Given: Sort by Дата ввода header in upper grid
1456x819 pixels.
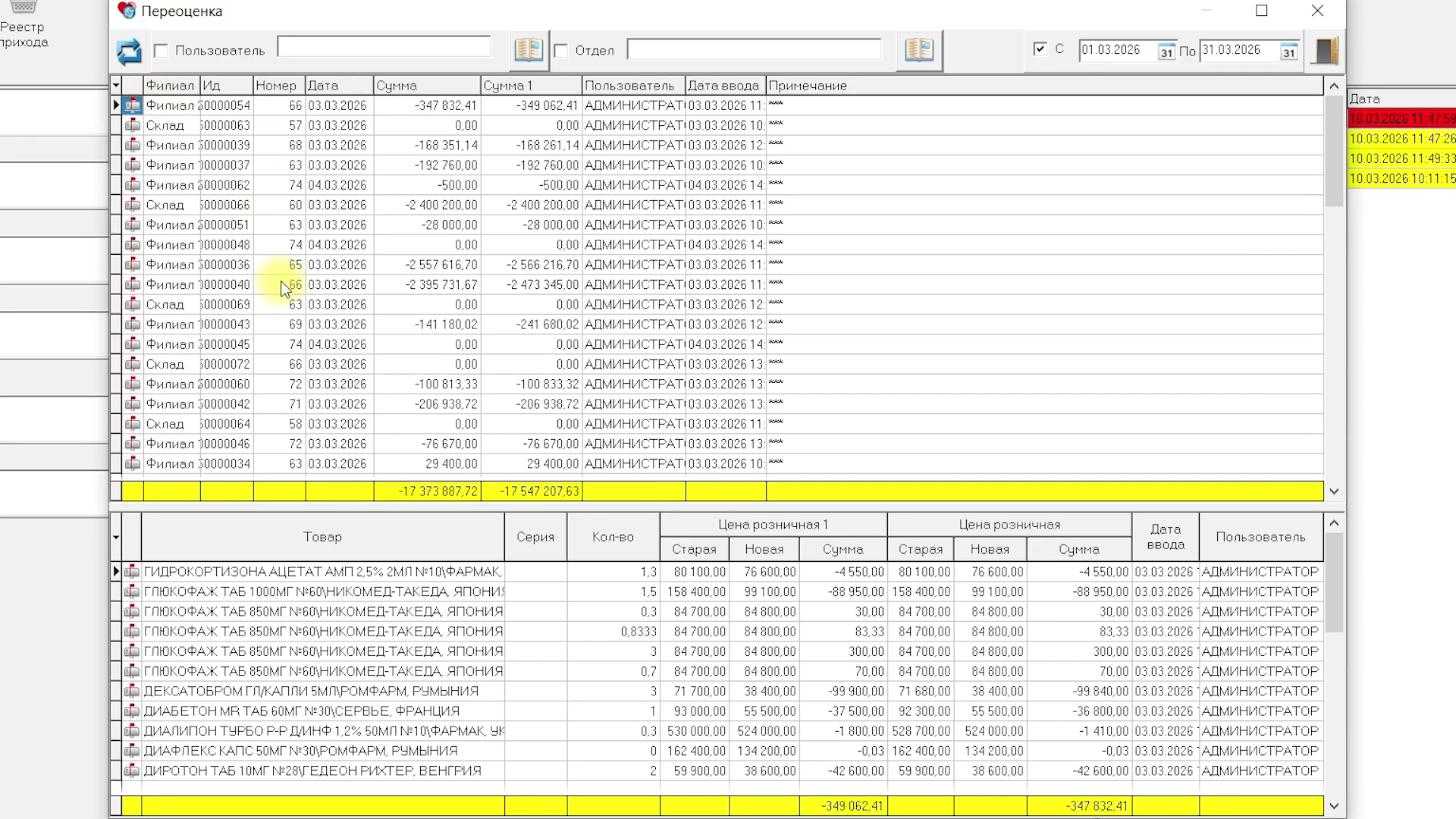Looking at the screenshot, I should coord(726,86).
